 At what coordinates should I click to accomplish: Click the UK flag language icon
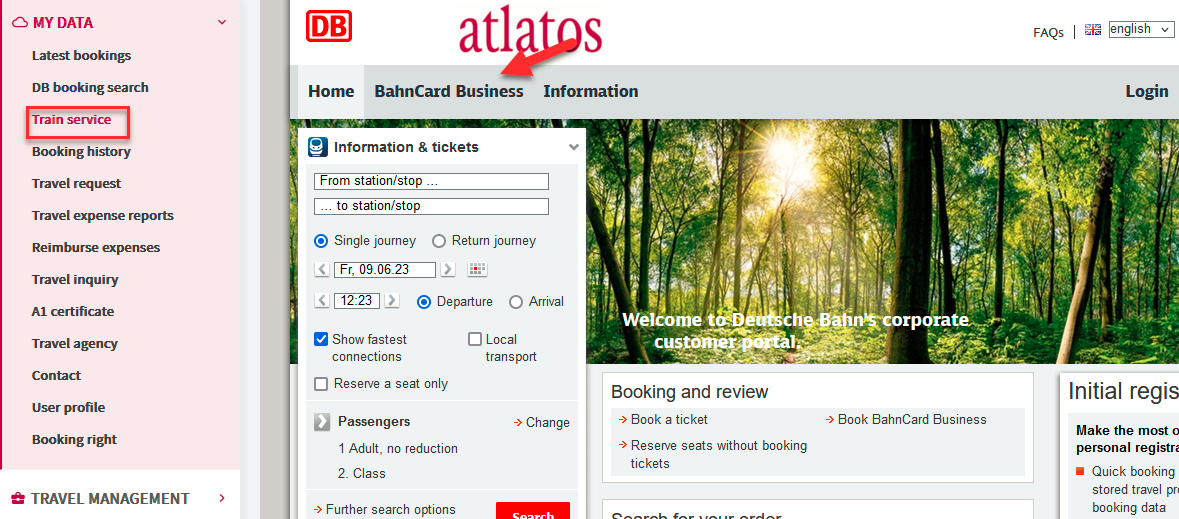(1093, 30)
